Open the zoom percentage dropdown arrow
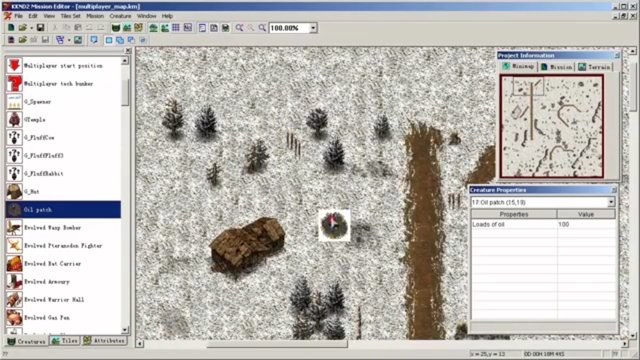Viewport: 640px width, 360px height. (x=313, y=28)
